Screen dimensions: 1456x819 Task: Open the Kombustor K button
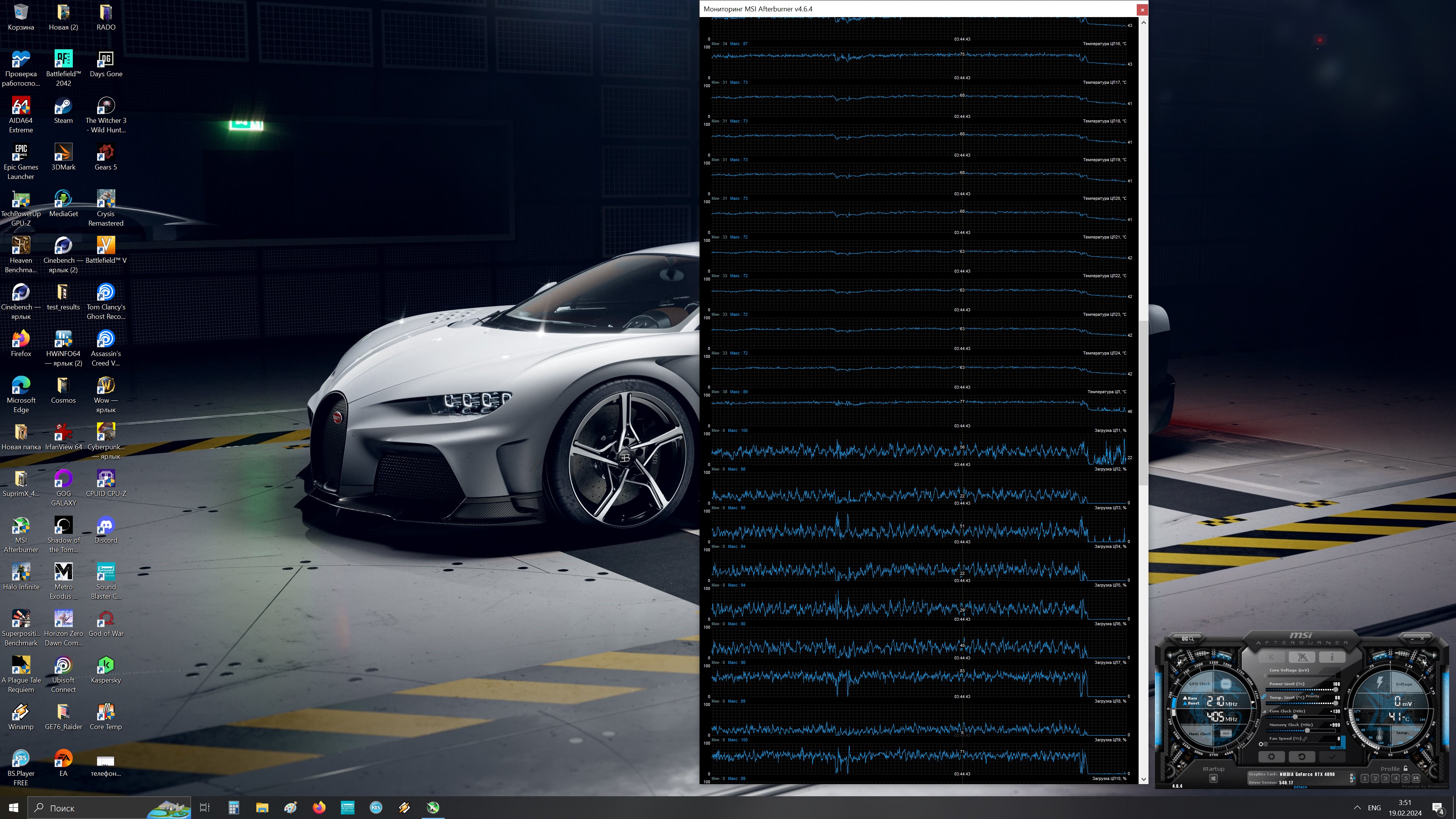1272,657
